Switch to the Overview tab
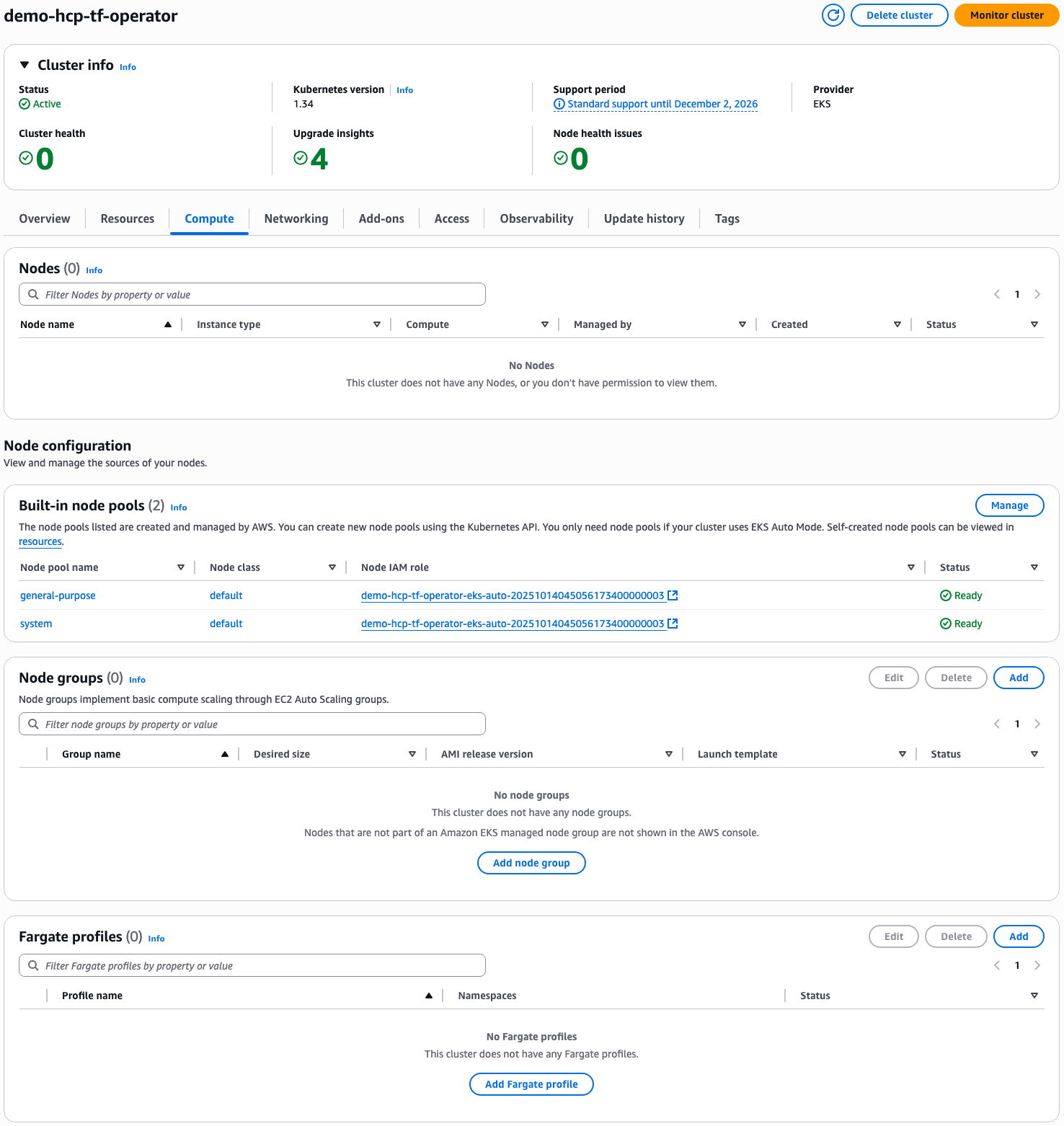 tap(45, 218)
